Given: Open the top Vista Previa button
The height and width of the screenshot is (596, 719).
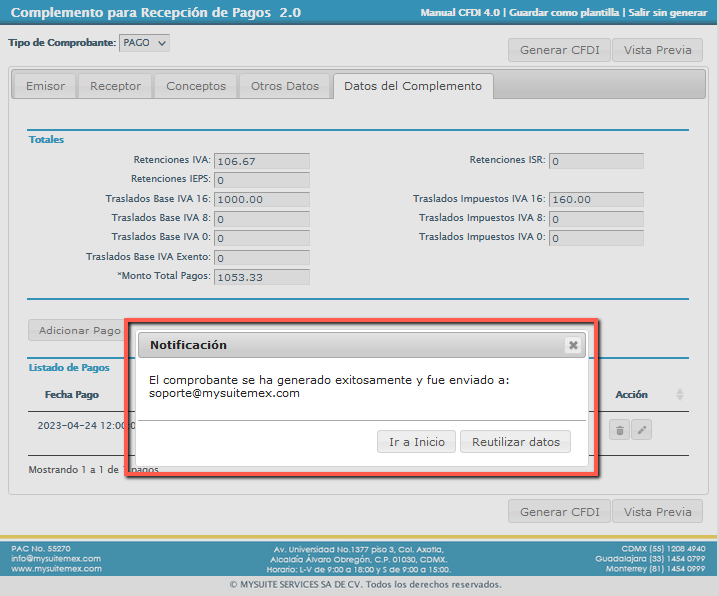Looking at the screenshot, I should tap(657, 50).
